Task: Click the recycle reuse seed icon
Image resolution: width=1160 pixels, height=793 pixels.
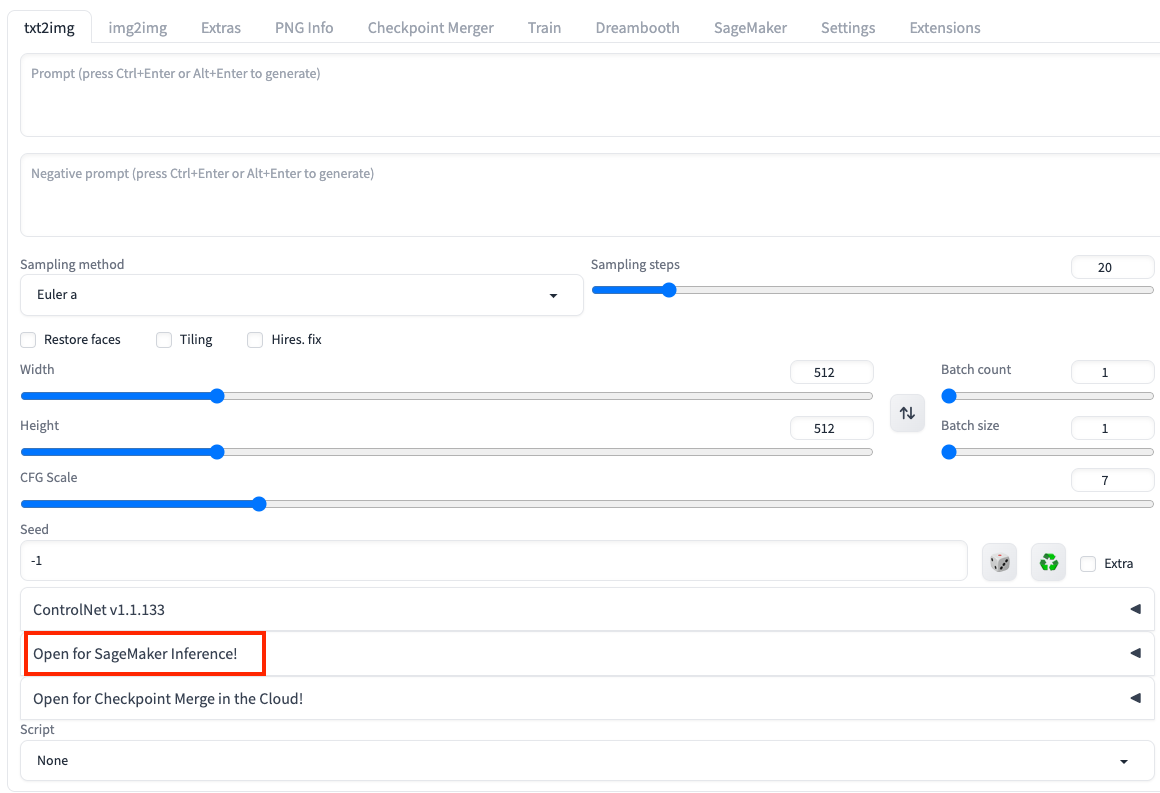Action: pos(1048,562)
